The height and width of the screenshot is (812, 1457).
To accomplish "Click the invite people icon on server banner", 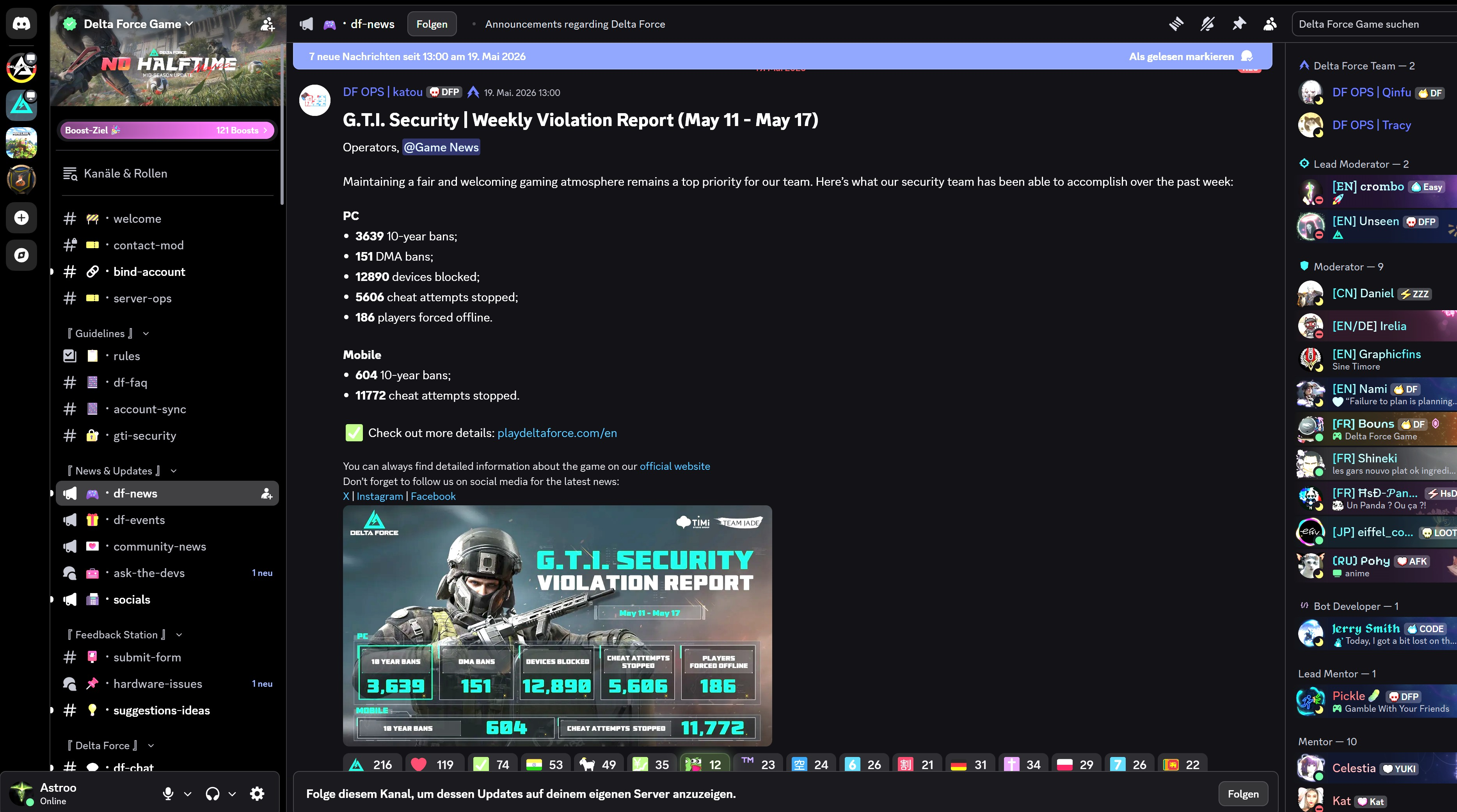I will 267,24.
